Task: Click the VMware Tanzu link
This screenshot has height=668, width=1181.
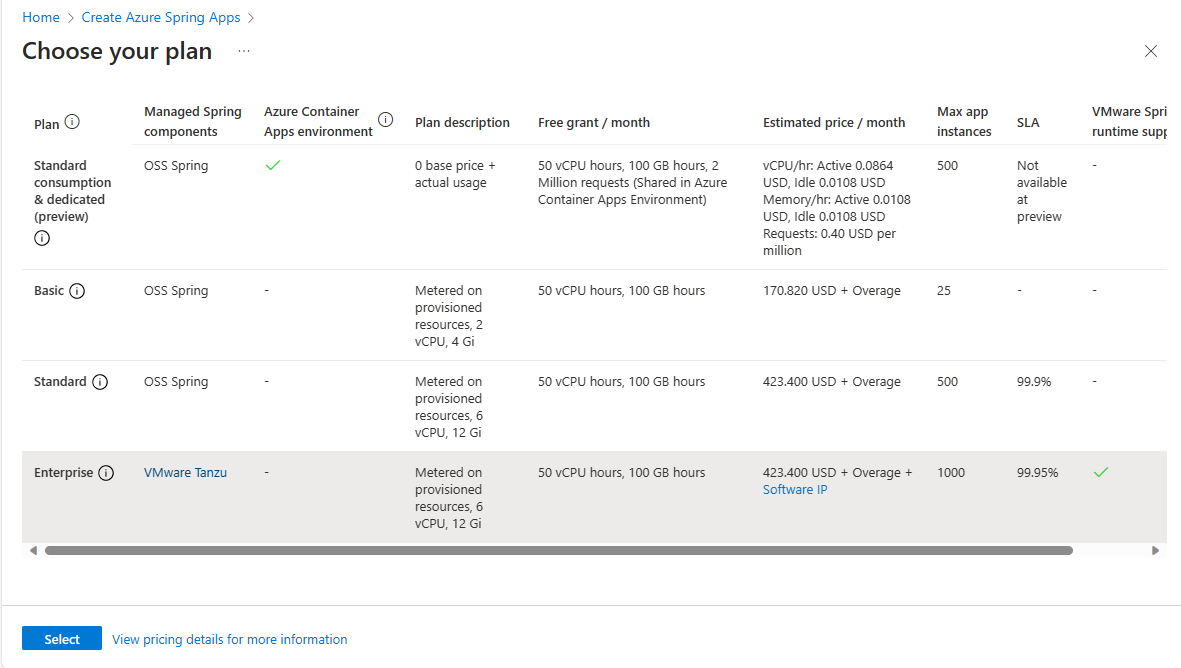Action: pos(185,473)
